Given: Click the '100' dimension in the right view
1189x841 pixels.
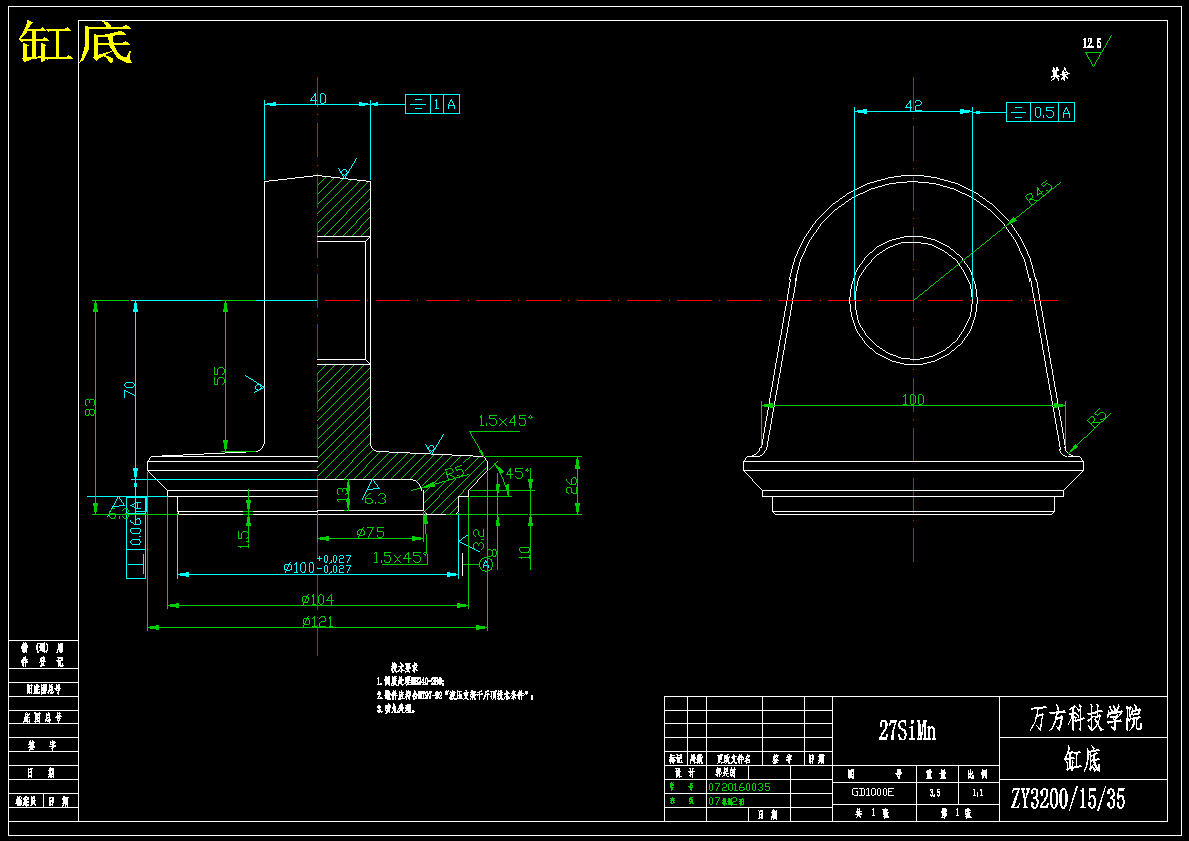Looking at the screenshot, I should tap(913, 400).
